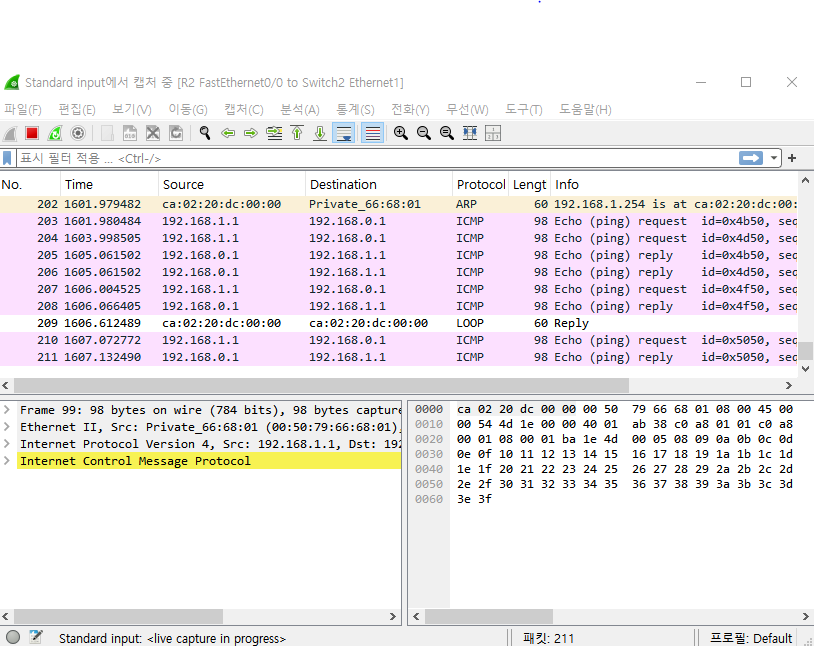Open the 무선(W) menu
This screenshot has height=646, width=814.
tap(467, 110)
